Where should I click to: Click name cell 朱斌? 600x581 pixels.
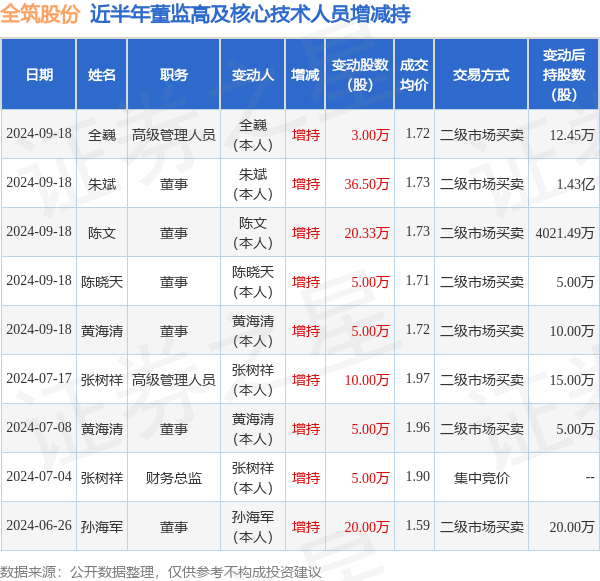point(102,184)
